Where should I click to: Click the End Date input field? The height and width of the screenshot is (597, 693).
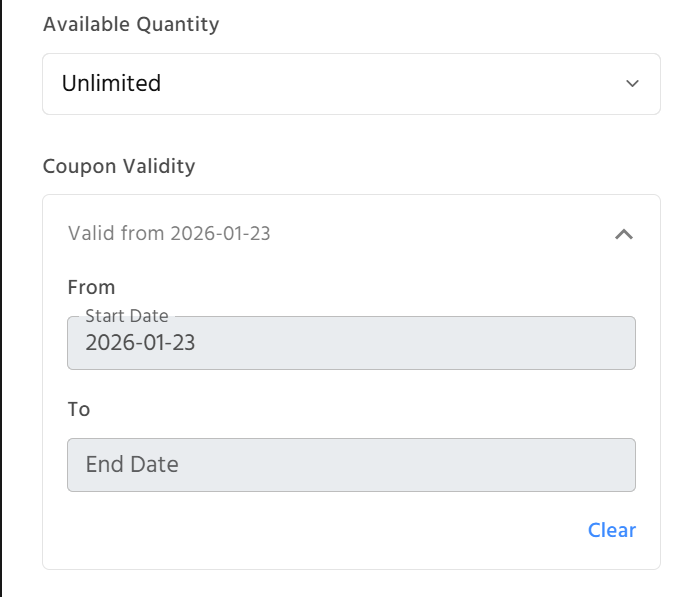tap(350, 465)
